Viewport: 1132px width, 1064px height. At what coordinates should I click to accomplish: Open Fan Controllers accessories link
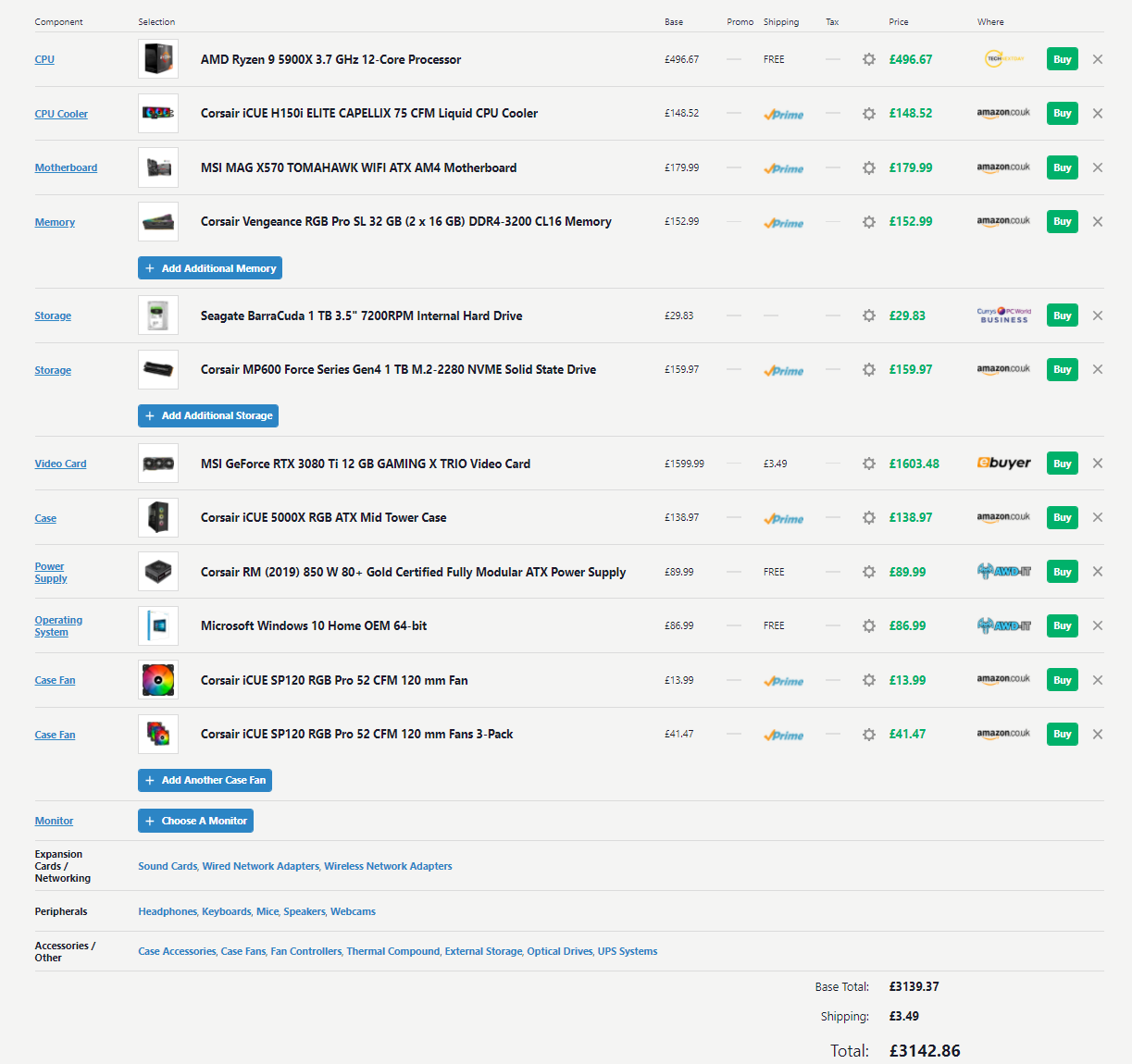click(x=306, y=951)
